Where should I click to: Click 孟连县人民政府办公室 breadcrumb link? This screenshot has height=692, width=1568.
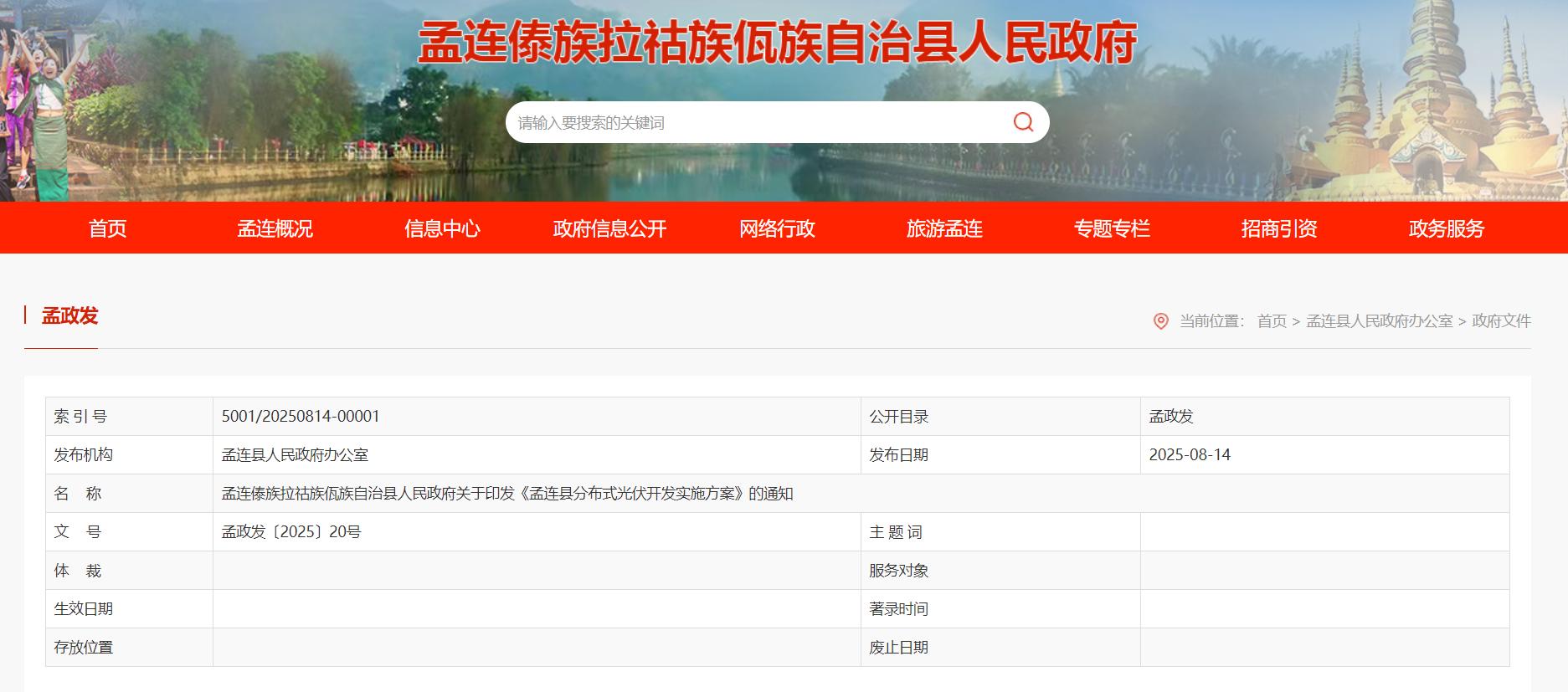pyautogui.click(x=1379, y=321)
